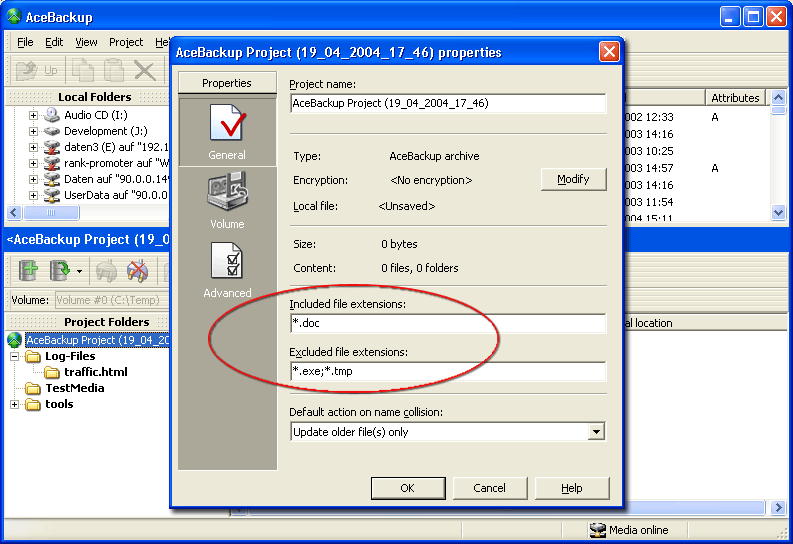793x544 pixels.
Task: Click Cancel in the properties dialog
Action: click(x=490, y=488)
